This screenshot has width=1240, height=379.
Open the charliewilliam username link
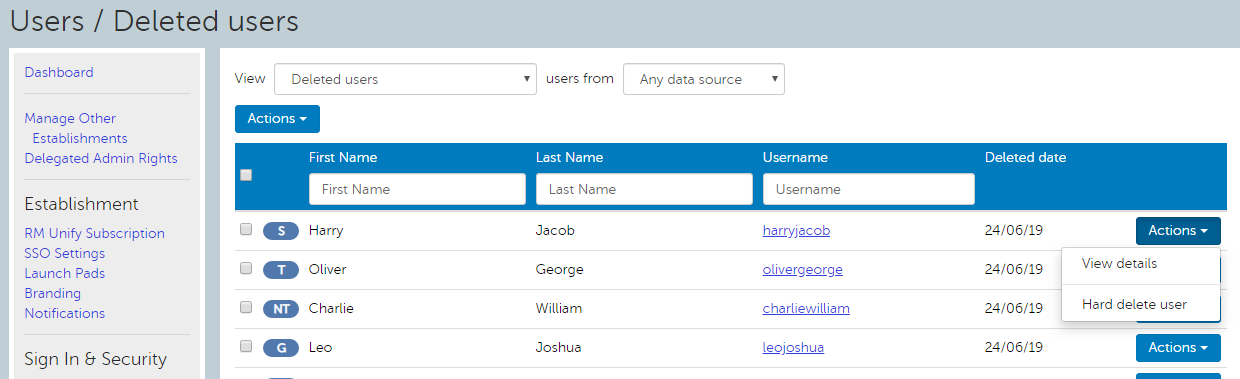pyautogui.click(x=806, y=309)
